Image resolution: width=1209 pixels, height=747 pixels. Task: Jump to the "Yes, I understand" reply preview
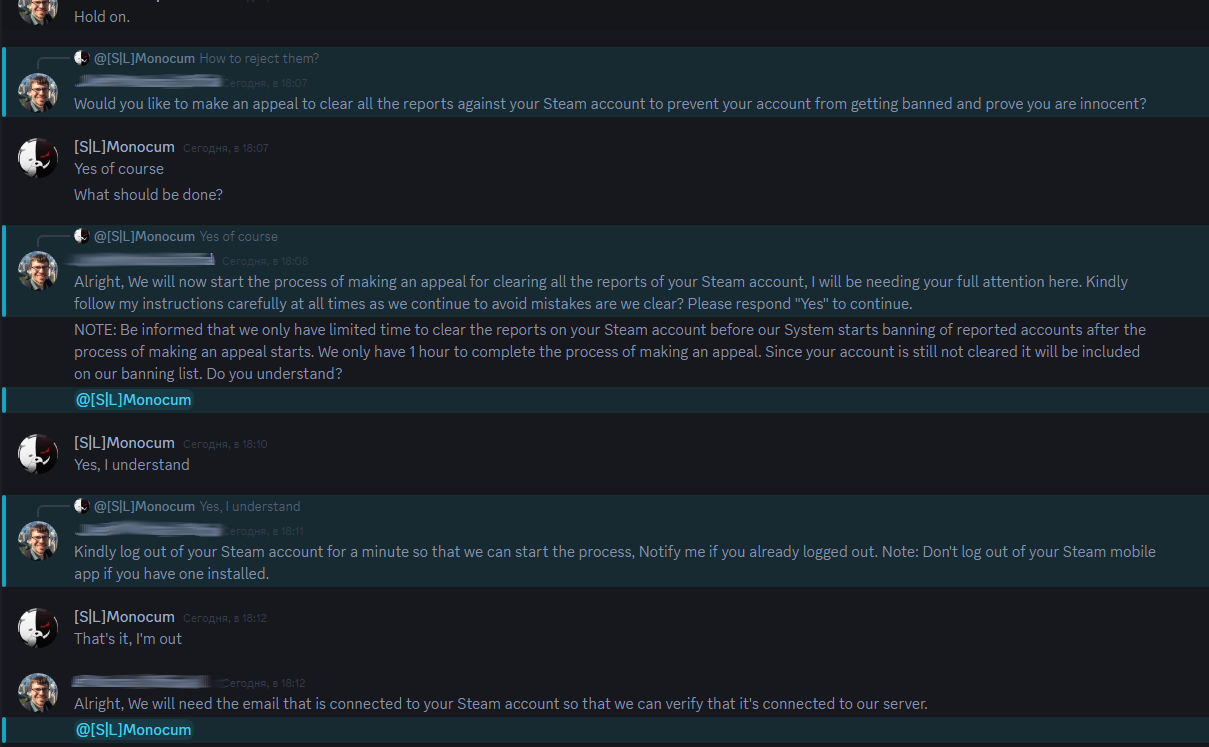coord(249,506)
